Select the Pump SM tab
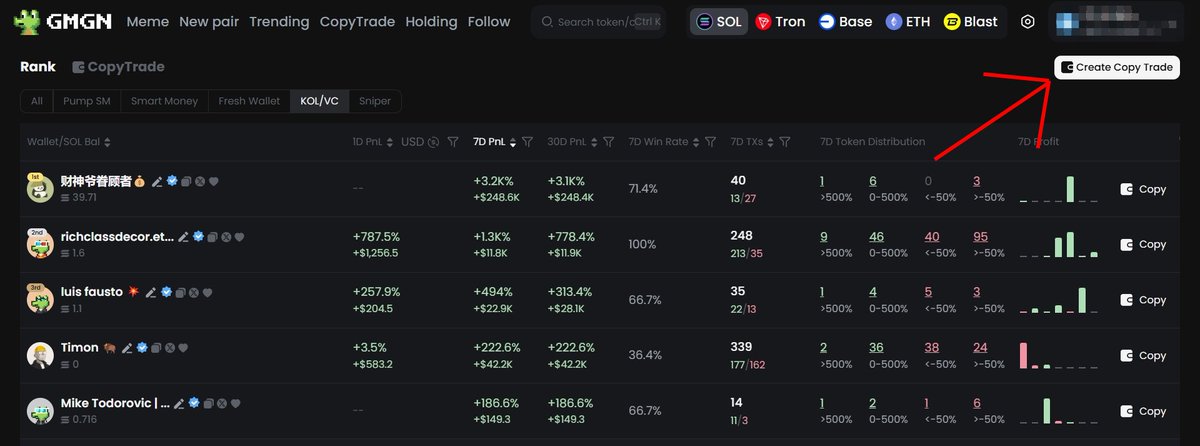Image resolution: width=1200 pixels, height=446 pixels. point(87,100)
